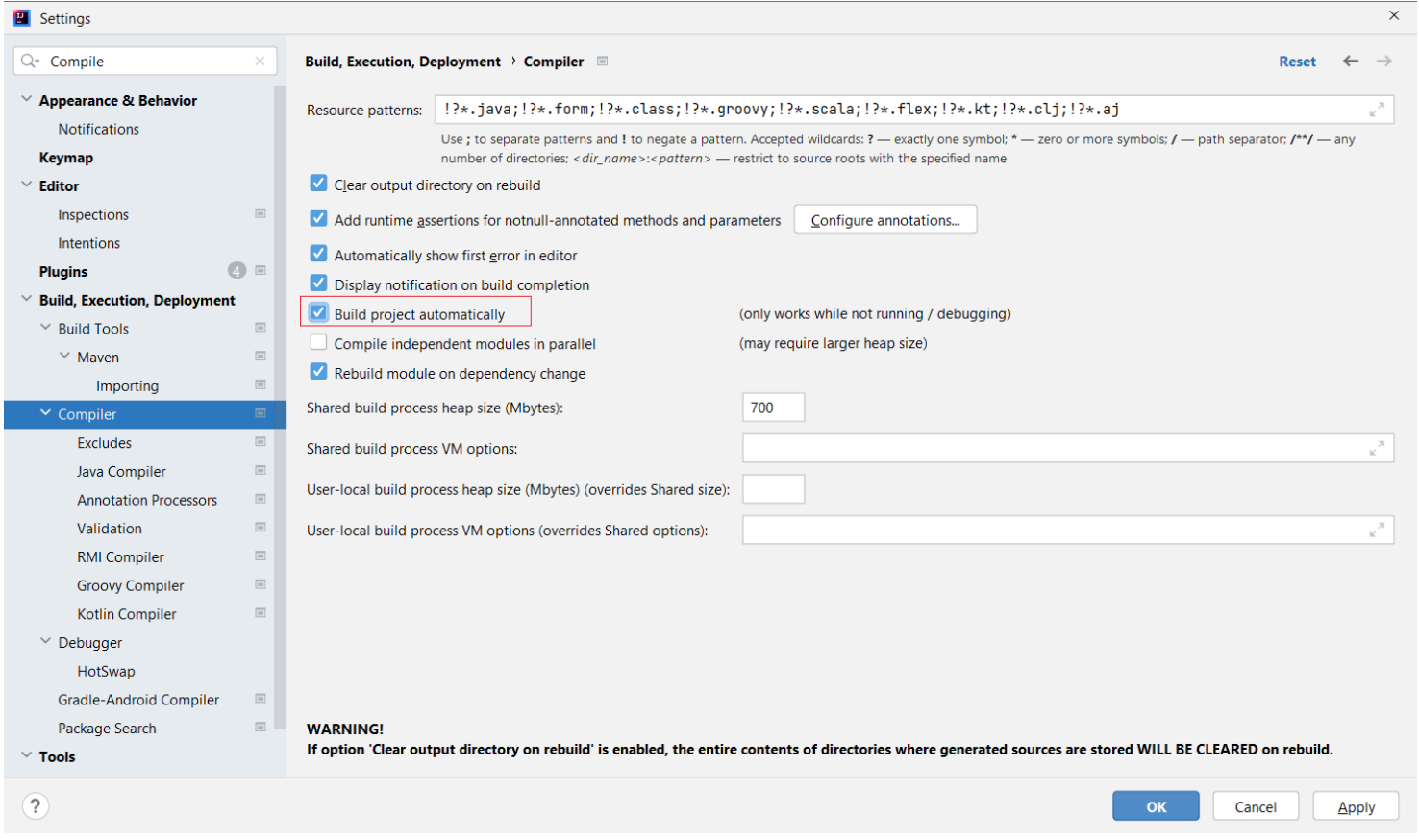Expand the Resource patterns field
The image size is (1419, 840).
(1377, 110)
